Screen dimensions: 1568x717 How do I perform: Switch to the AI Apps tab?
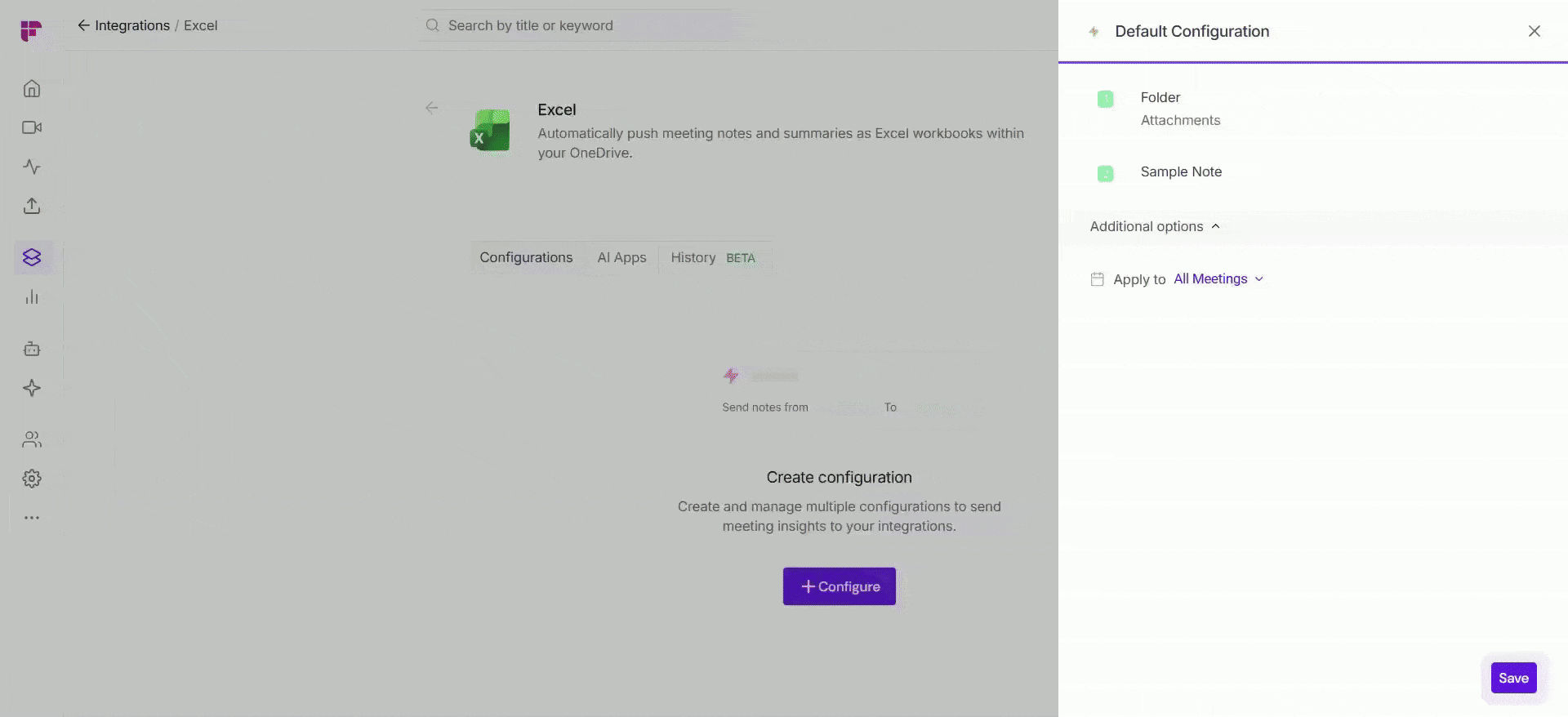tap(621, 257)
